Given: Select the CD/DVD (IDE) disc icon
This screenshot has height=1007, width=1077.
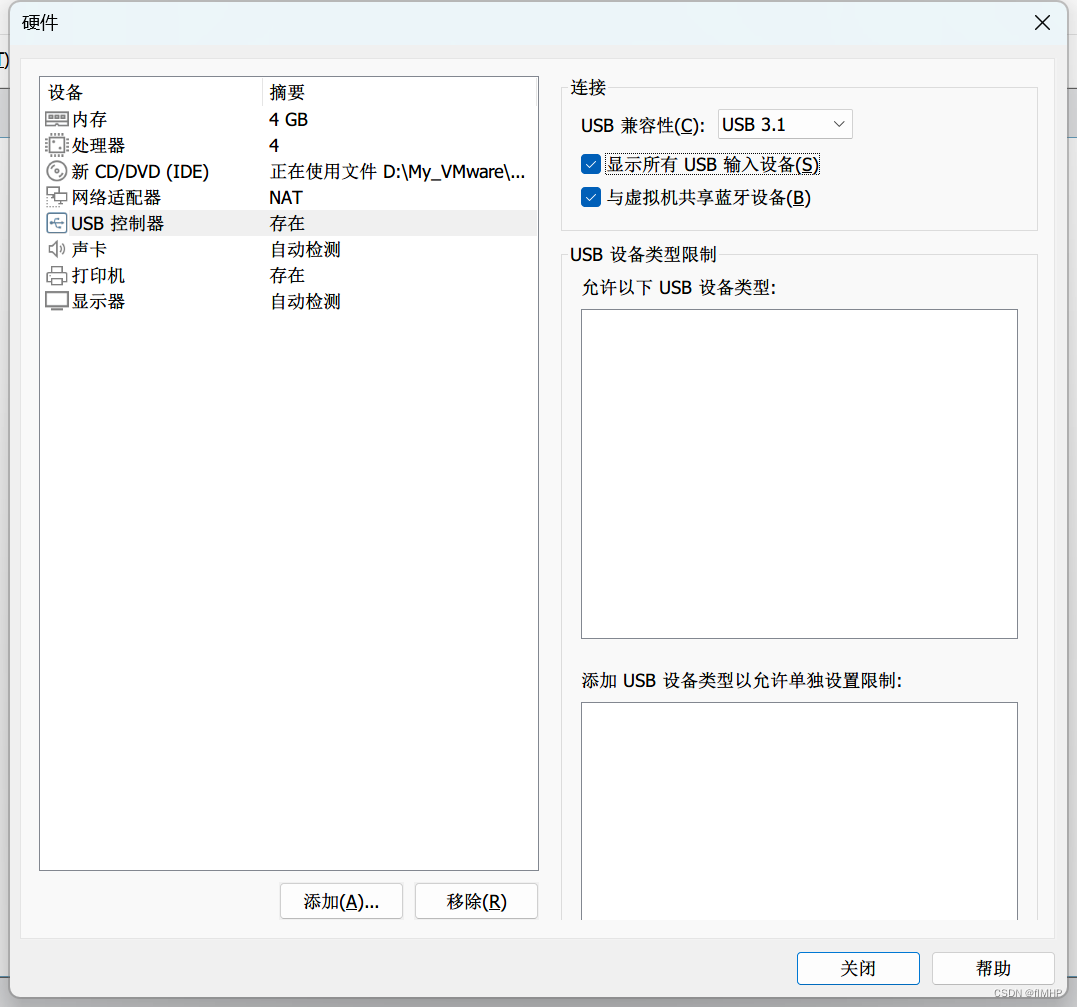Looking at the screenshot, I should coord(57,172).
